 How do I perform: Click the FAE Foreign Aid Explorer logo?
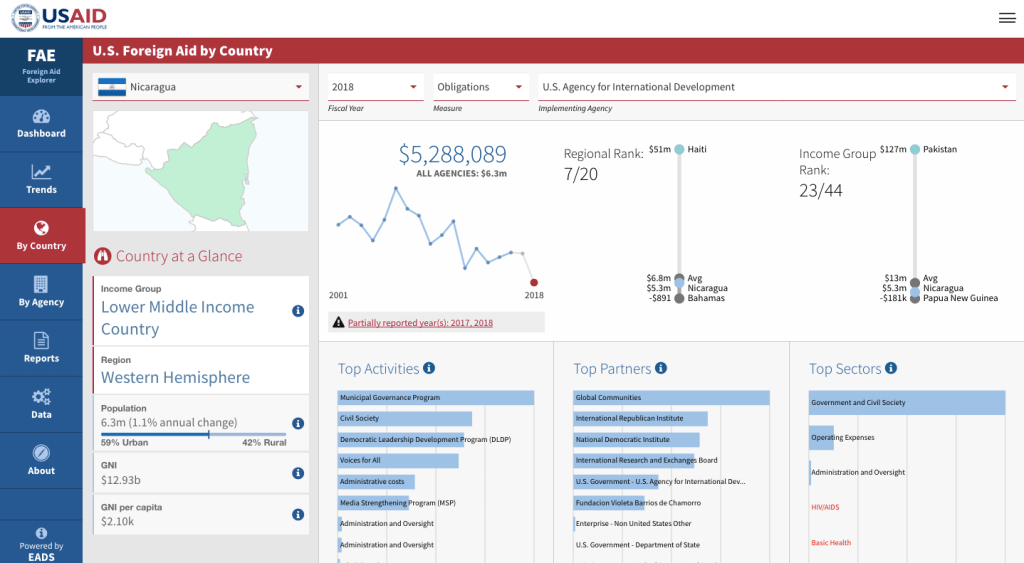tap(41, 67)
